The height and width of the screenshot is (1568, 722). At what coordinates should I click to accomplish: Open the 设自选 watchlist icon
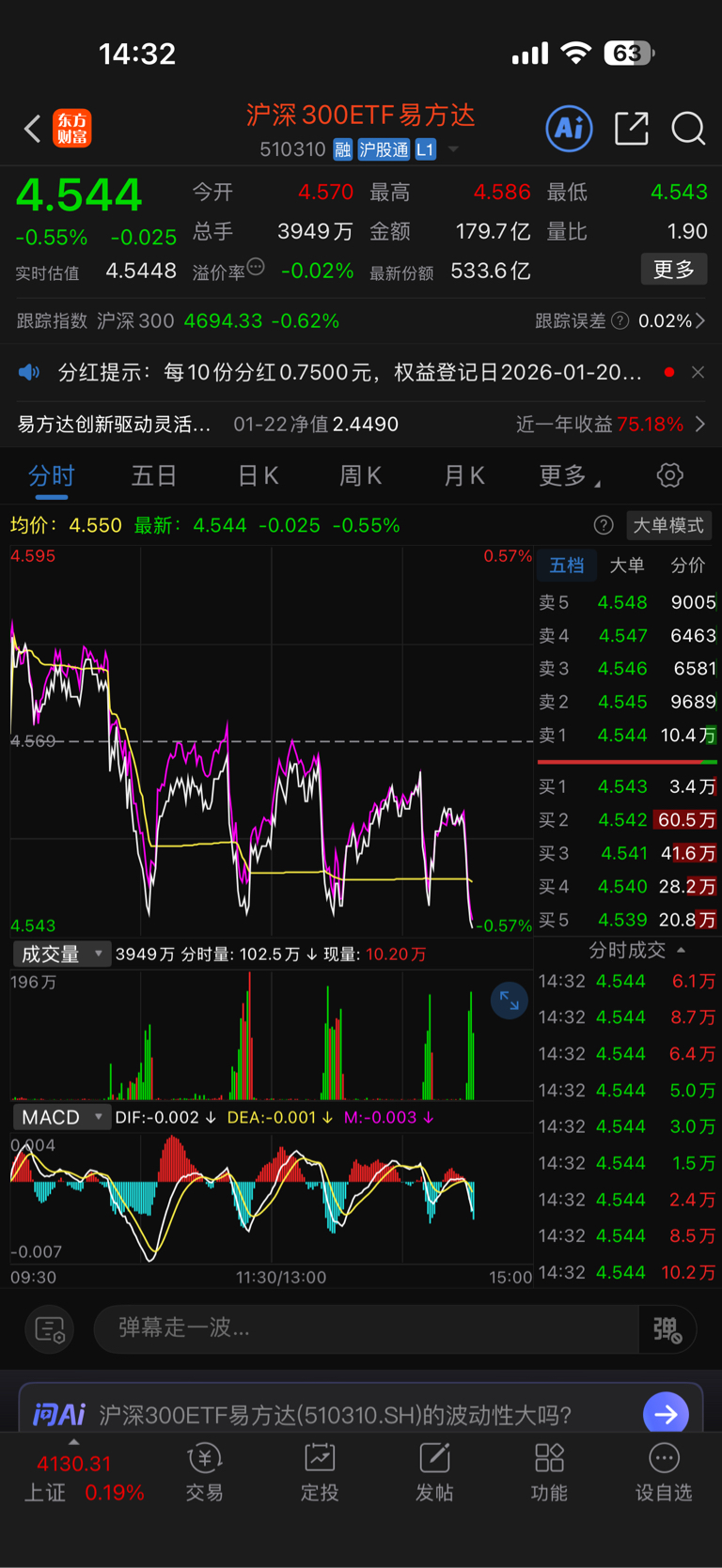664,1472
